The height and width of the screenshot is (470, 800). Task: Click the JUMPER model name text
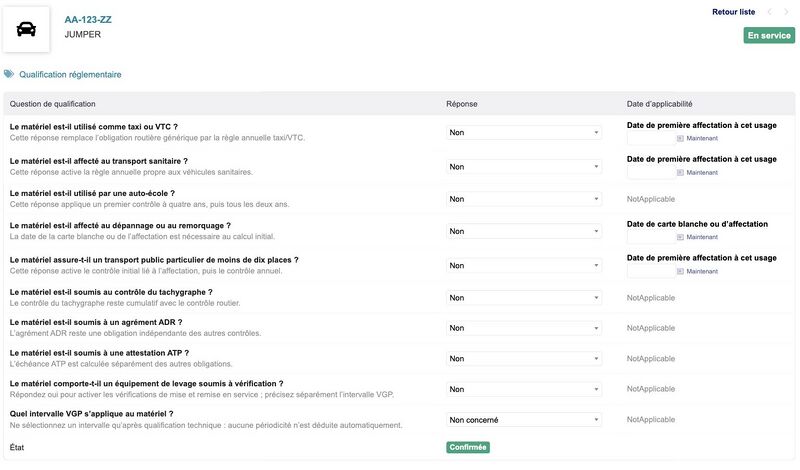pos(83,35)
